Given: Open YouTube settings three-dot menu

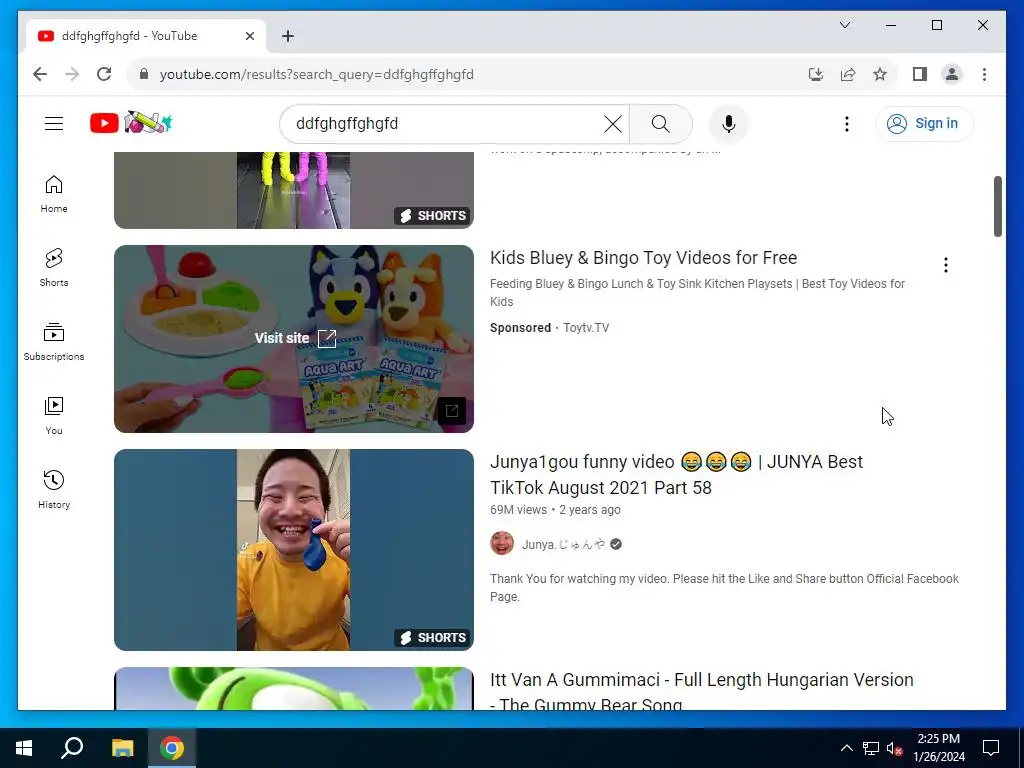Looking at the screenshot, I should tap(846, 123).
